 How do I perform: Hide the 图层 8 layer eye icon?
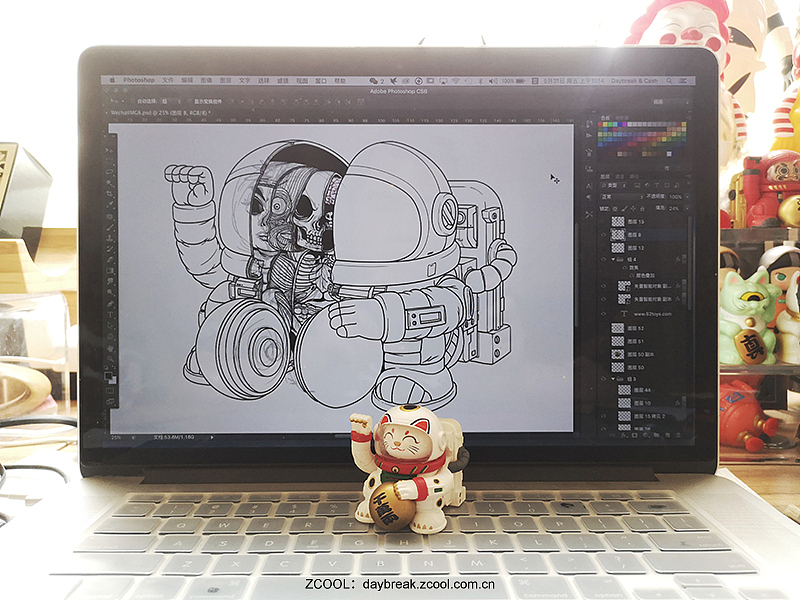(x=604, y=235)
